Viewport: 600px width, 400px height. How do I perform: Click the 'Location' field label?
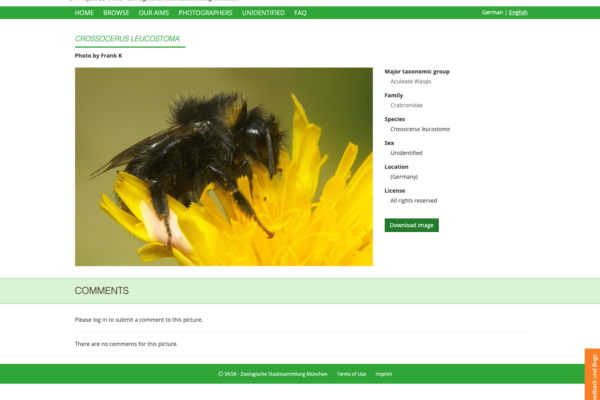point(396,167)
